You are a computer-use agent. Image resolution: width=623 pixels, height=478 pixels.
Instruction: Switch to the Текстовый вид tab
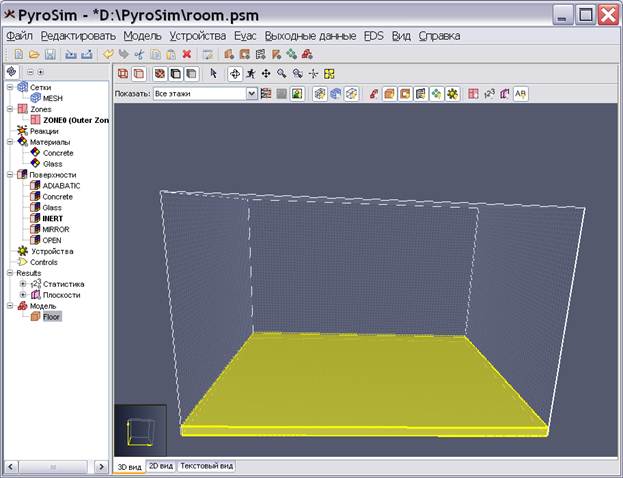tap(207, 466)
